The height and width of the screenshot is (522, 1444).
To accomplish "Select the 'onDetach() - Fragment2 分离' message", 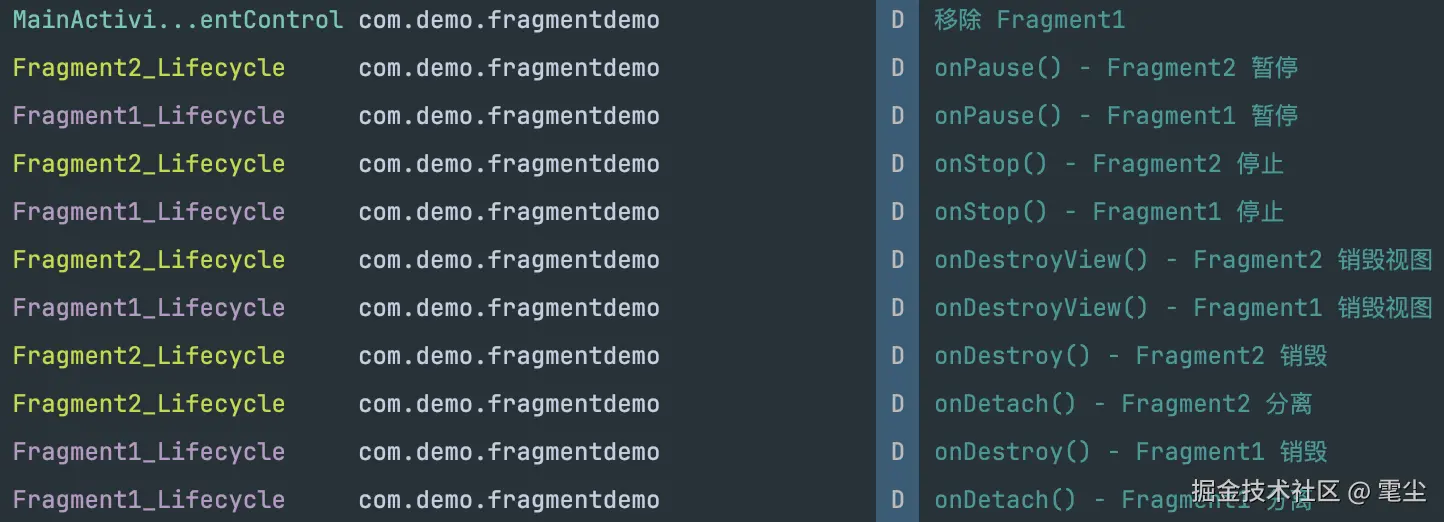I will click(x=1122, y=404).
